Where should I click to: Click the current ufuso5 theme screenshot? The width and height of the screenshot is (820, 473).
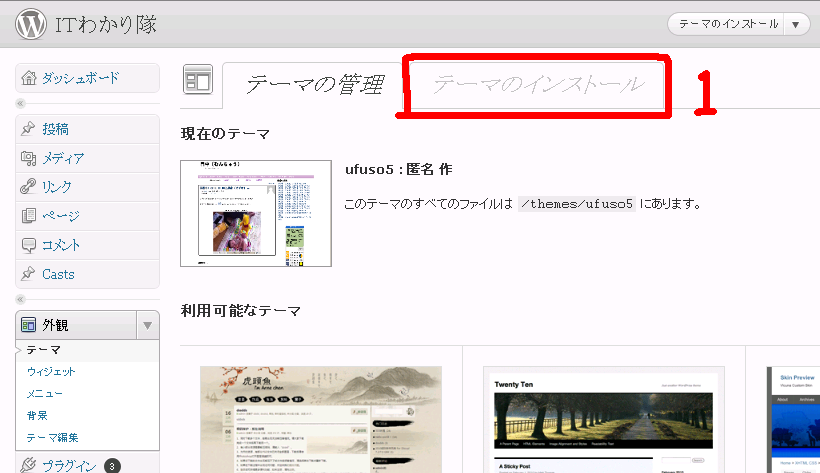(256, 213)
